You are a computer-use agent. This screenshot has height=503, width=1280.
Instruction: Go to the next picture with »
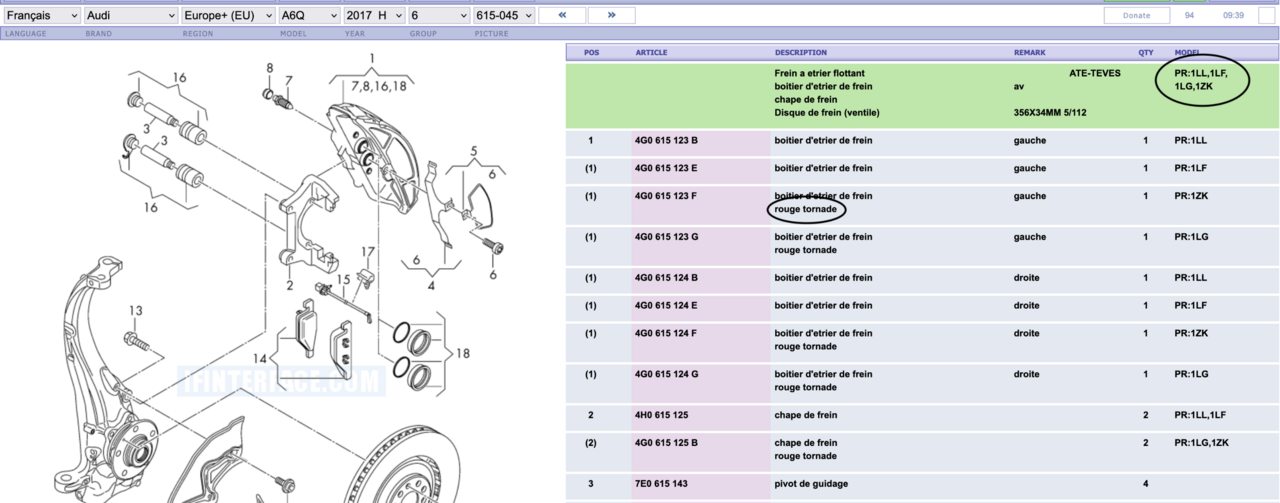611,15
